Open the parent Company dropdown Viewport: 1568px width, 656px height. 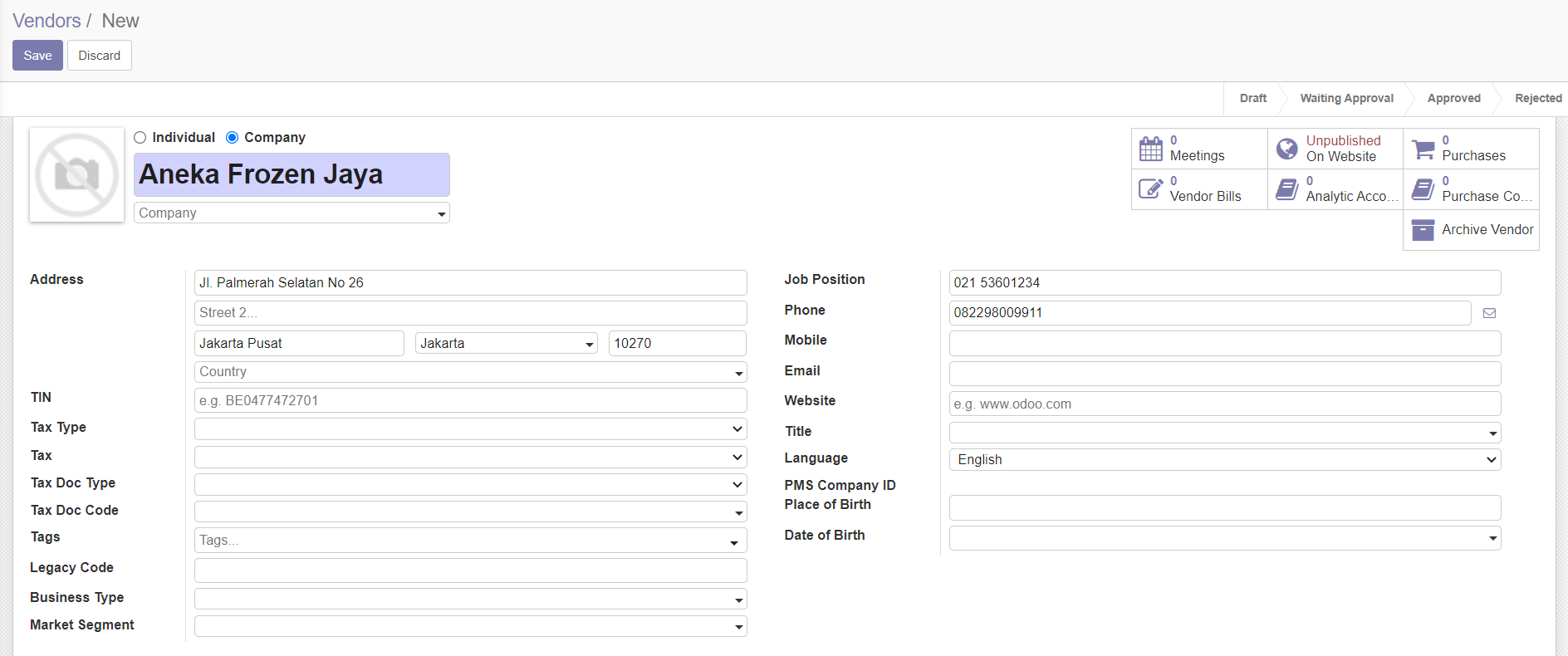292,213
